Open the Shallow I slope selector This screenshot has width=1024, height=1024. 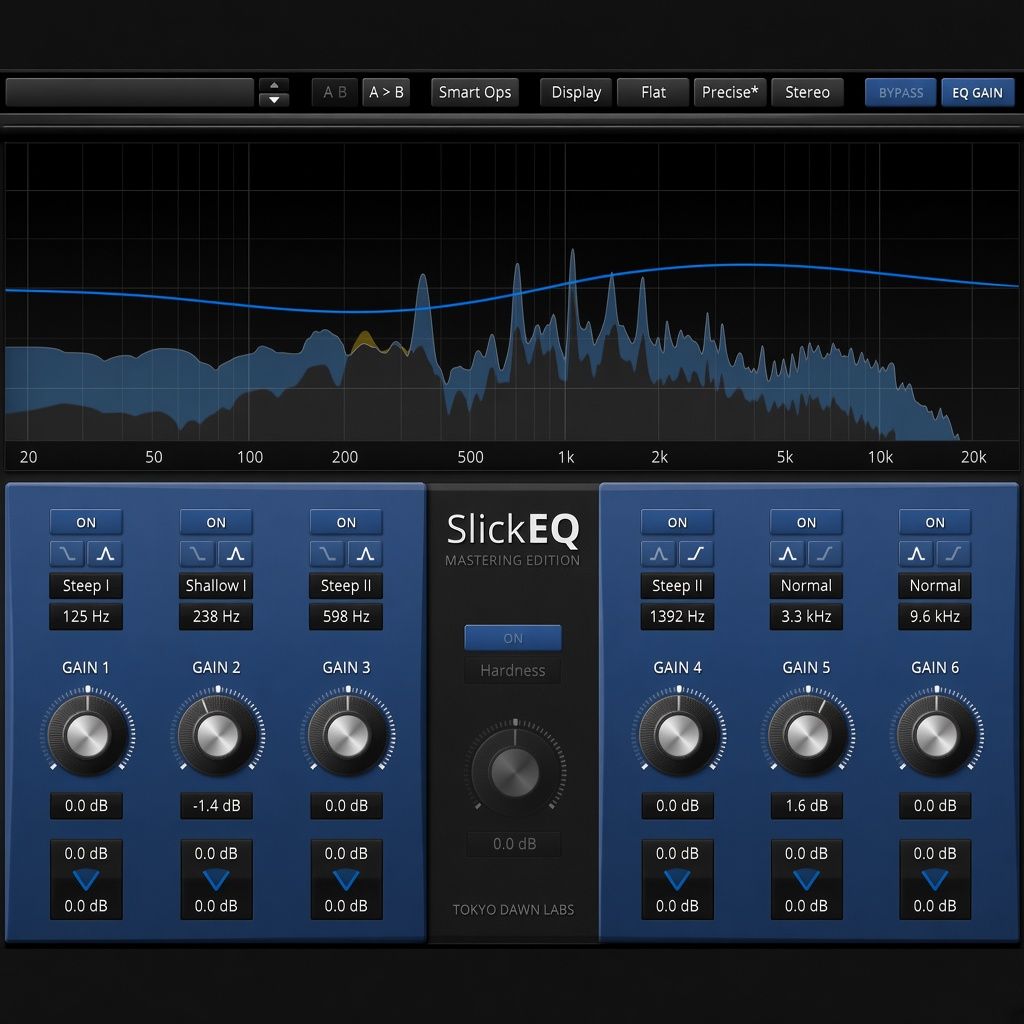[216, 586]
